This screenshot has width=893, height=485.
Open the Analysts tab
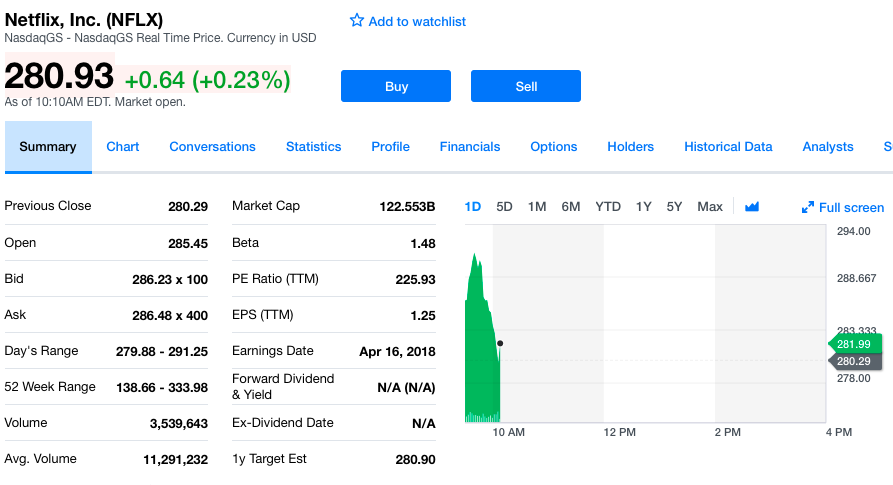827,147
